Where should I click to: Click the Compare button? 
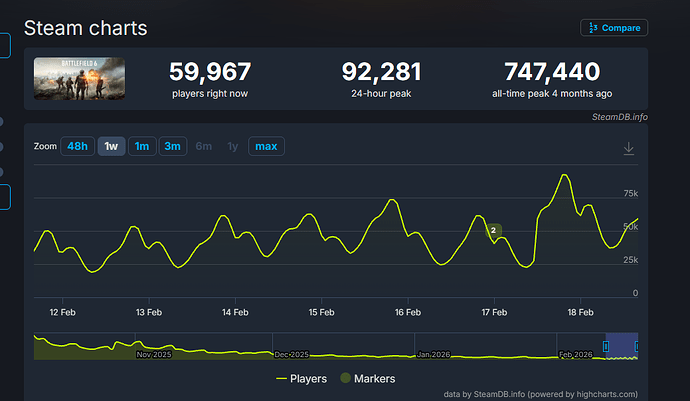tap(614, 28)
